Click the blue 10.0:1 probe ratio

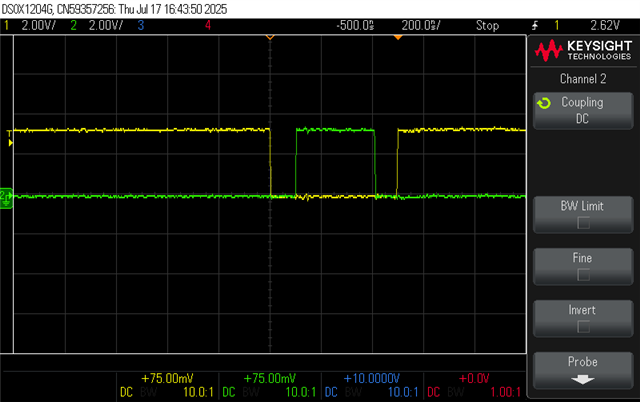coord(403,392)
